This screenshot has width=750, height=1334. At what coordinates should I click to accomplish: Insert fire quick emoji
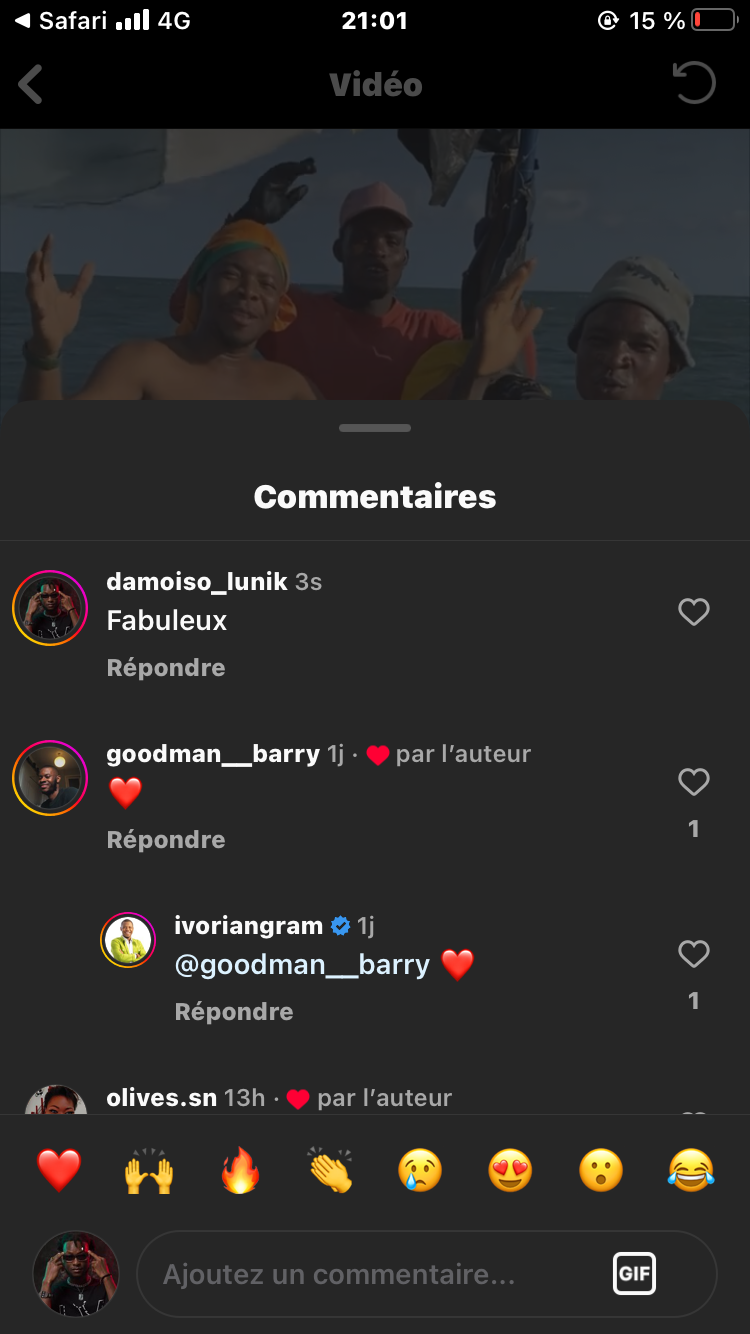(x=240, y=1169)
